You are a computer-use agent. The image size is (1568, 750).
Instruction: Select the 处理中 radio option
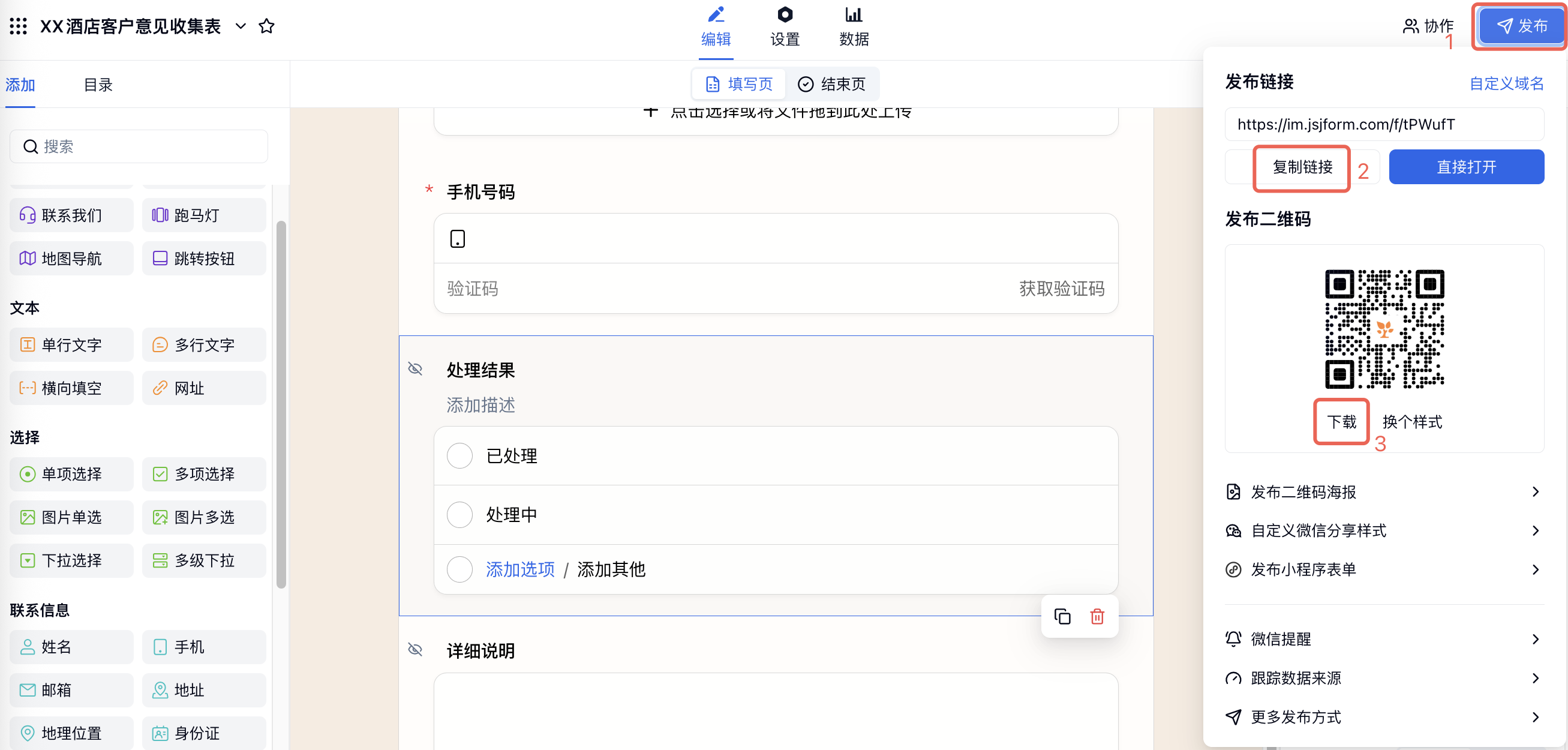pyautogui.click(x=459, y=515)
